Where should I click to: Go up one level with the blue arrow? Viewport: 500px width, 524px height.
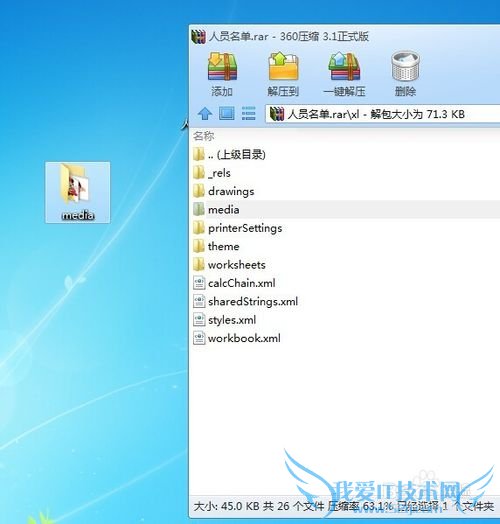(205, 114)
